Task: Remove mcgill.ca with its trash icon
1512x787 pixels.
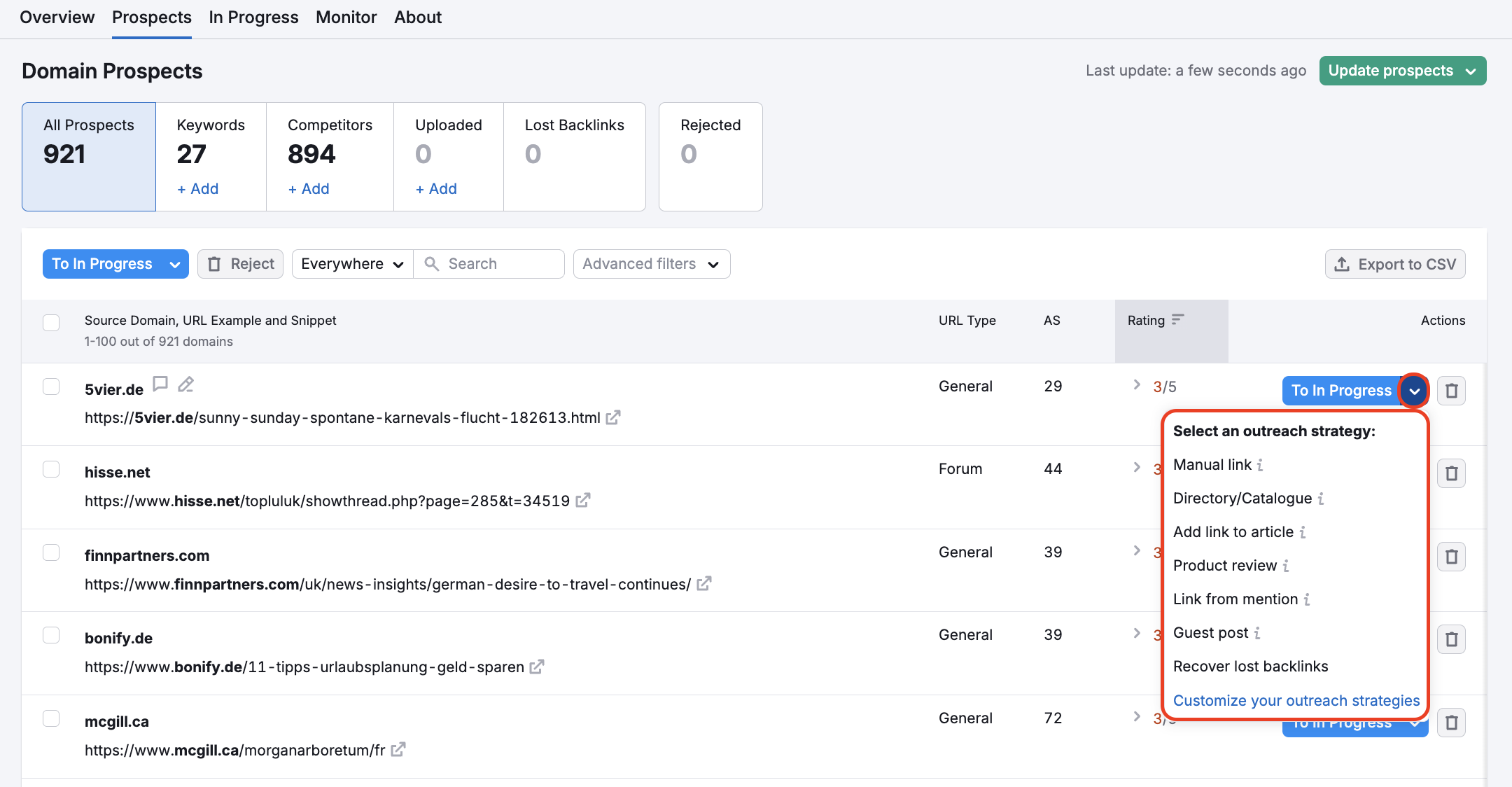Action: (x=1452, y=722)
